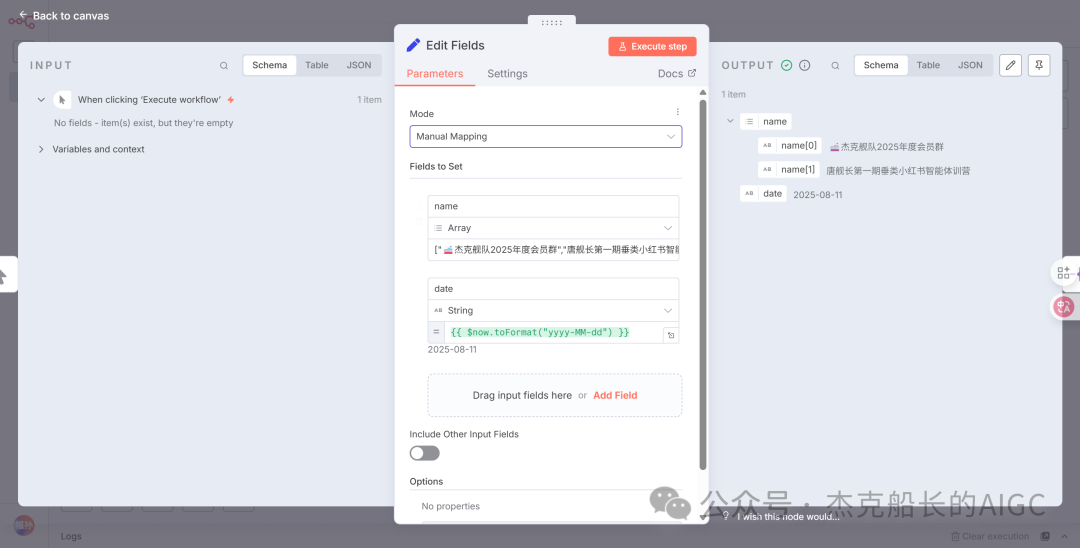Viewport: 1080px width, 548px height.
Task: Click the question mark help icon at bottom
Action: point(725,516)
